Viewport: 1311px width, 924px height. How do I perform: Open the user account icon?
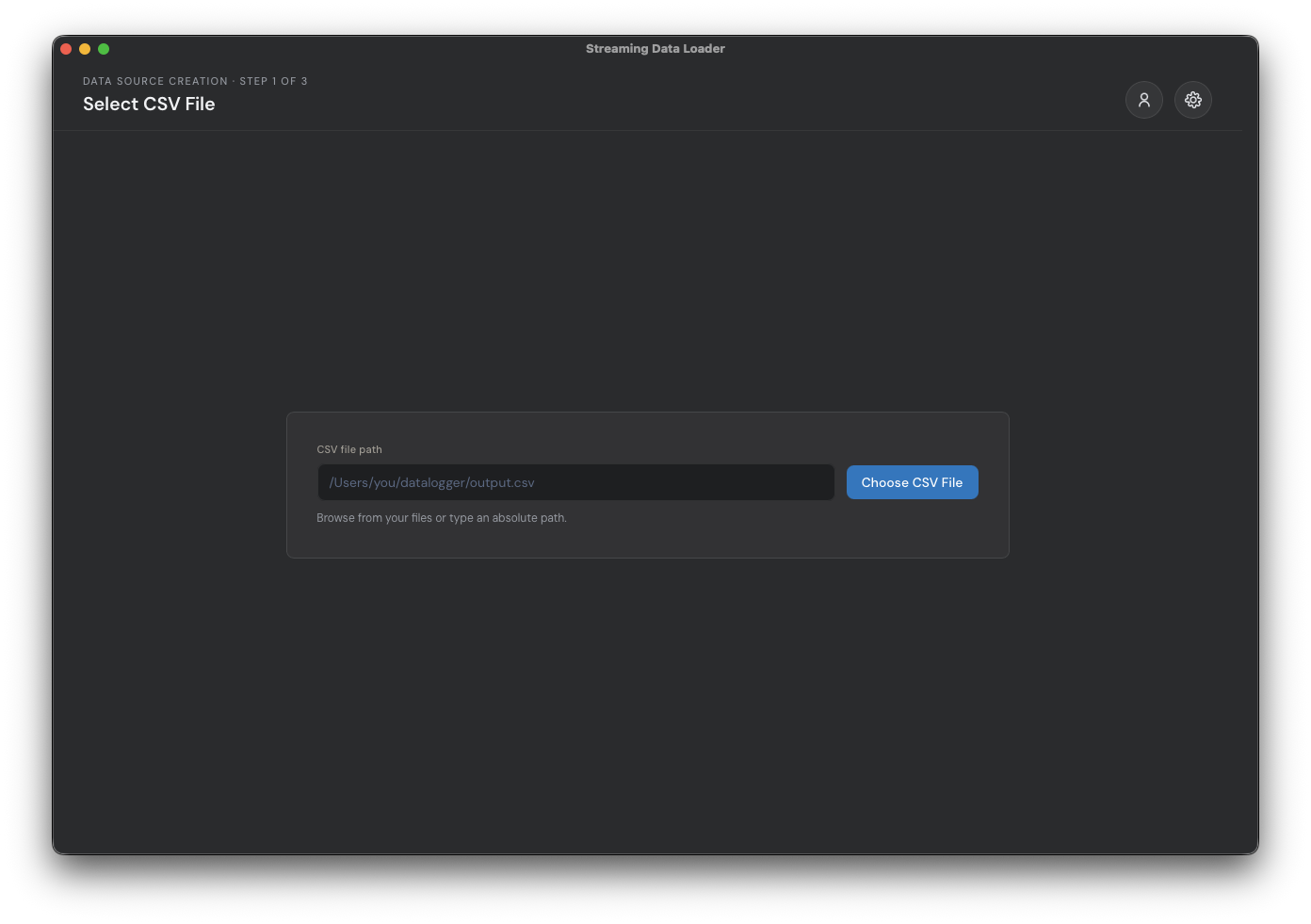[x=1143, y=100]
